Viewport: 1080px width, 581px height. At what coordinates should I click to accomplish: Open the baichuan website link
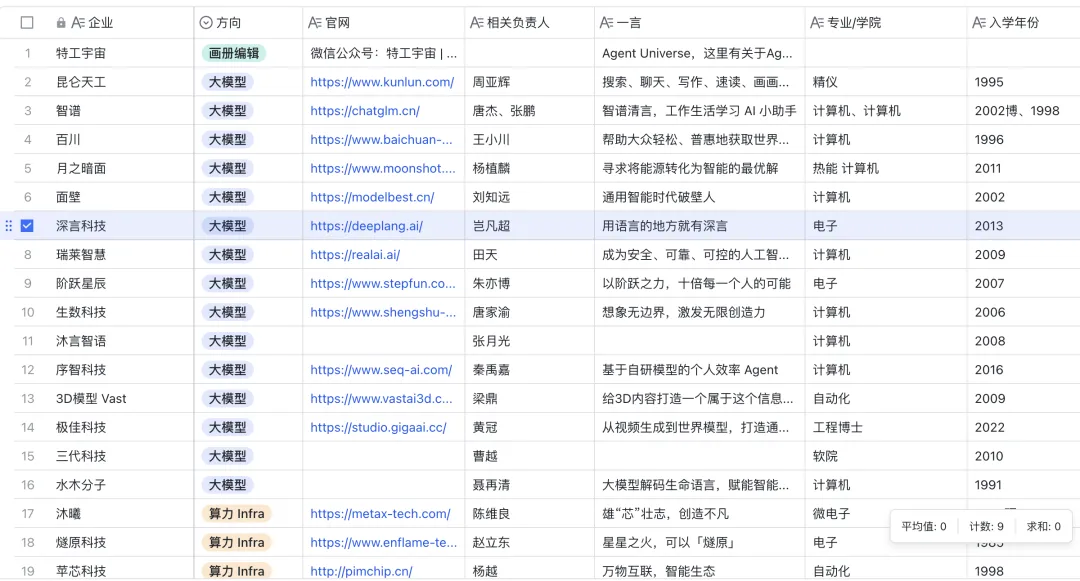(382, 140)
